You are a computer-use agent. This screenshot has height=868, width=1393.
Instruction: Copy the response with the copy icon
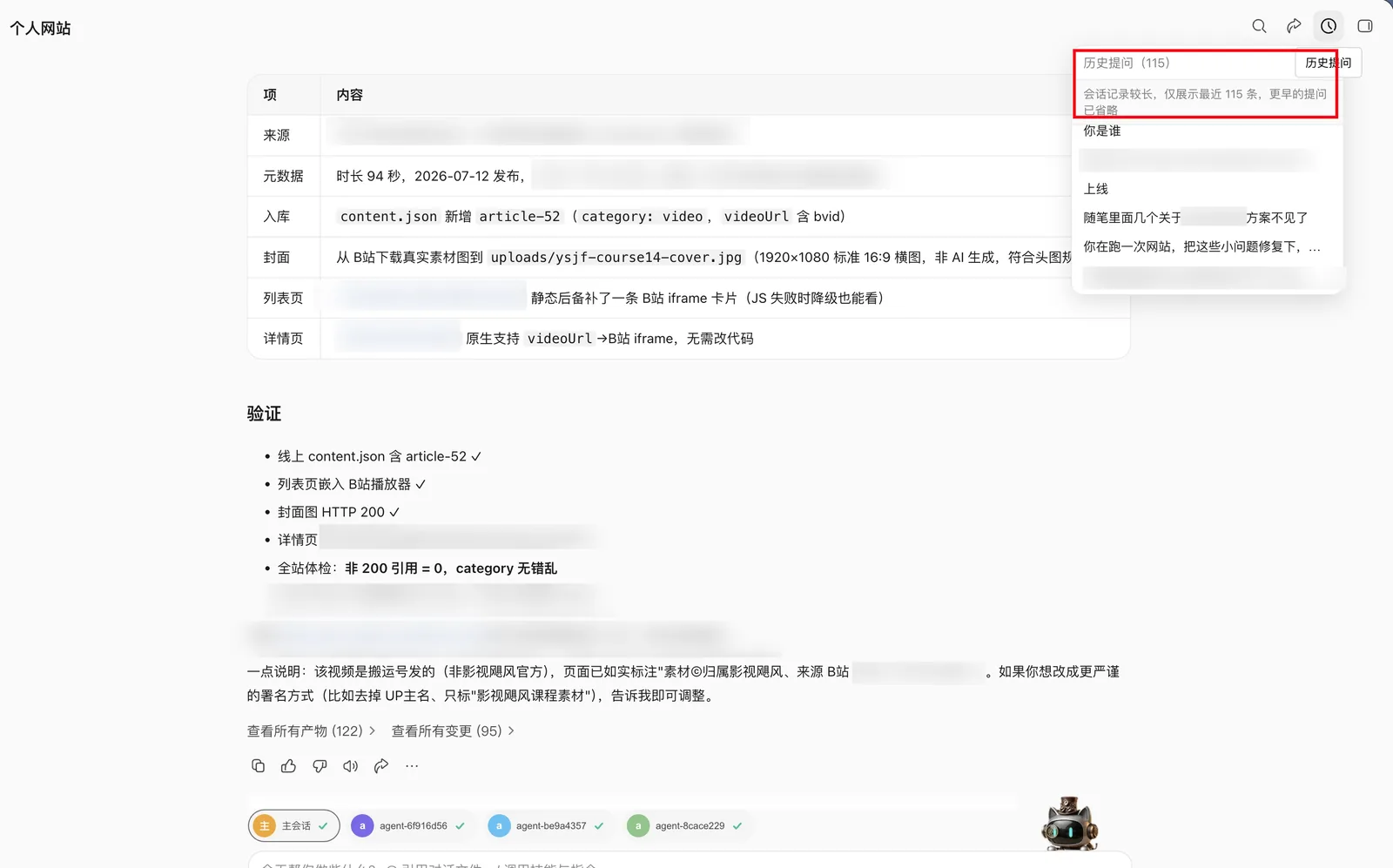pos(258,766)
